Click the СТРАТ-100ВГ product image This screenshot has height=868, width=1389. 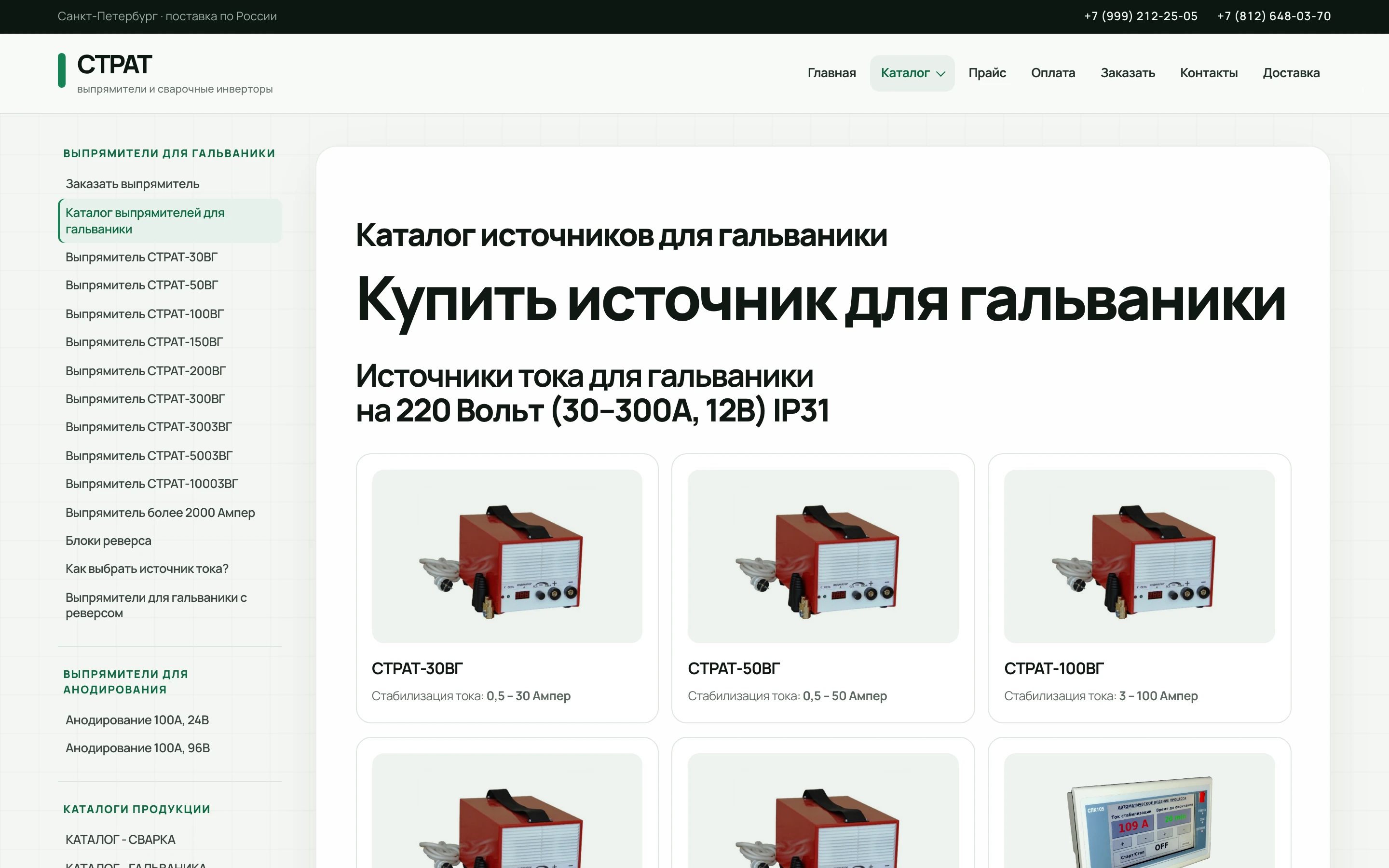pos(1139,556)
